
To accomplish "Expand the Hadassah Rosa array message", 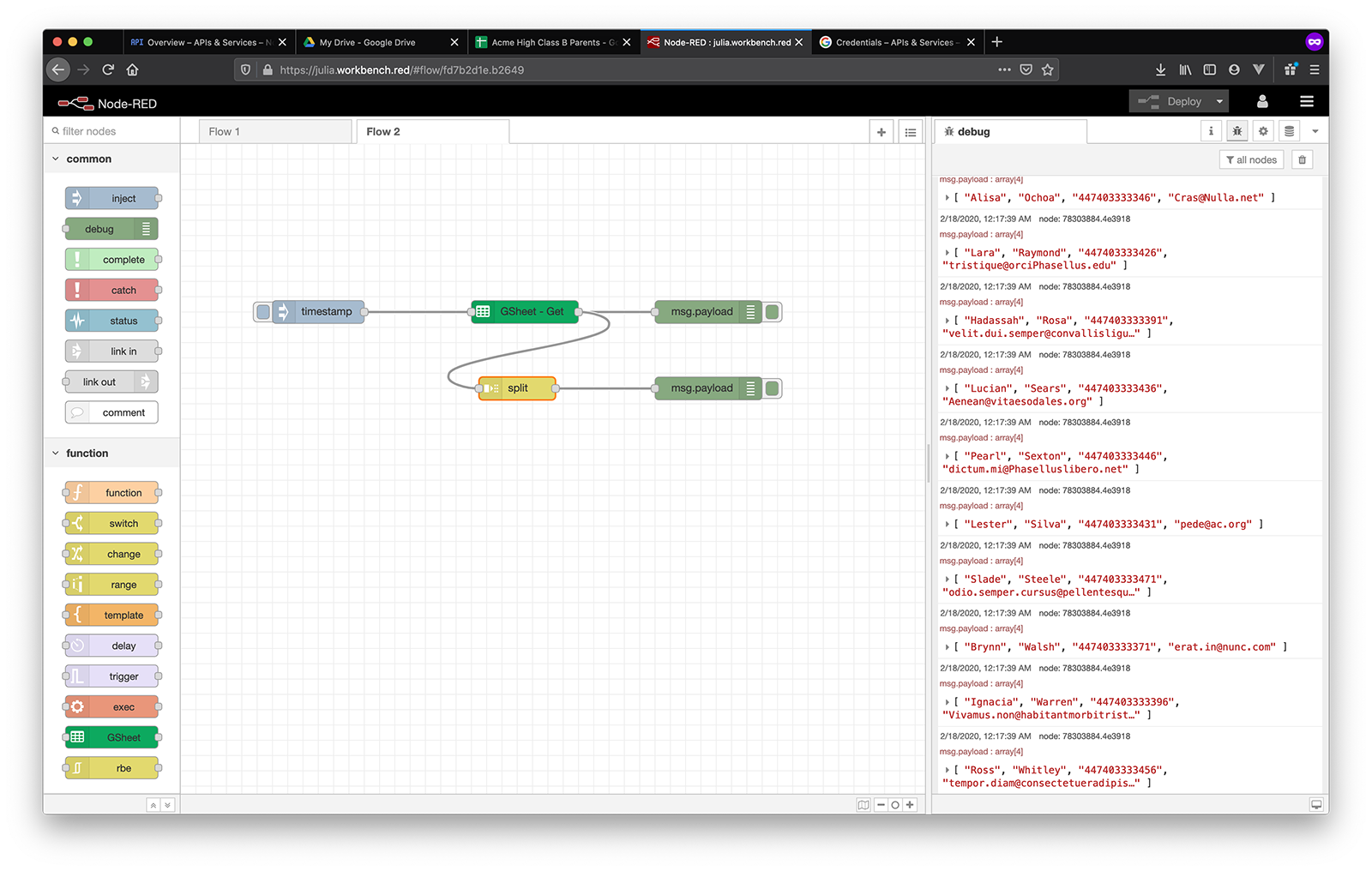I will click(x=948, y=321).
